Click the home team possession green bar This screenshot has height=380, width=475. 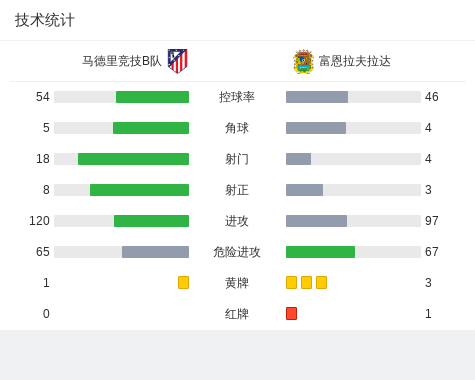click(x=152, y=97)
